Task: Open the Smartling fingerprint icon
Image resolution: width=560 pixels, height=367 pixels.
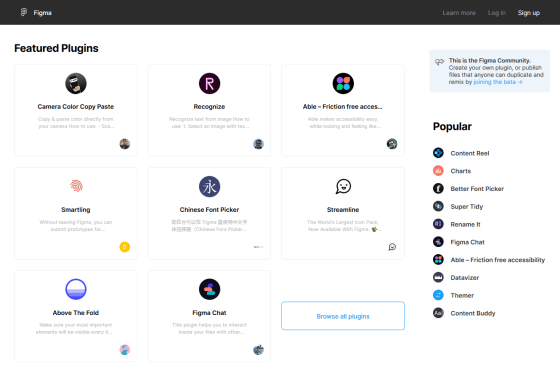Action: 76,186
